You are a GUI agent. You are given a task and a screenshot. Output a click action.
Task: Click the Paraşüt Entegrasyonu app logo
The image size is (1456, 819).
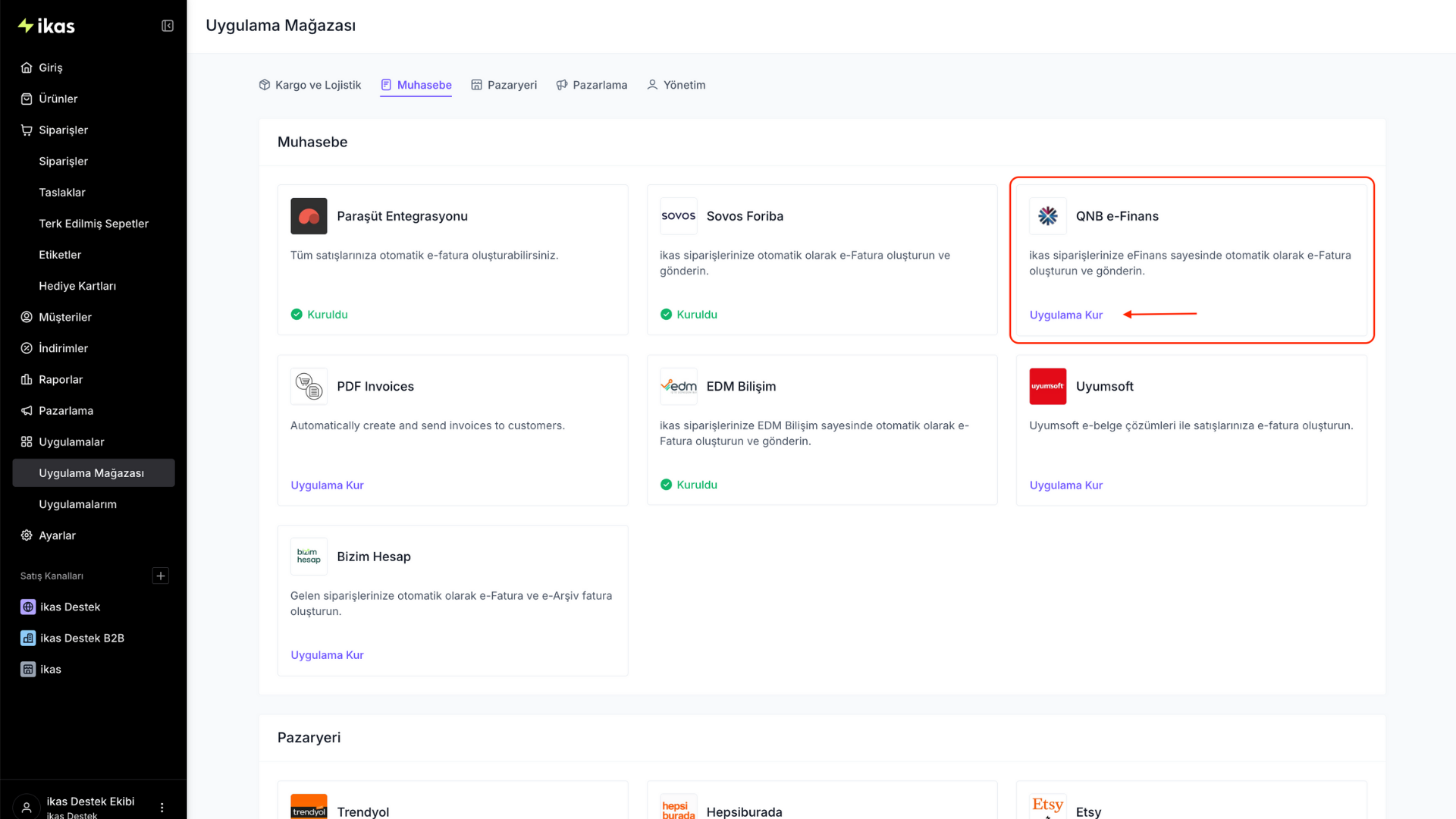click(x=309, y=216)
